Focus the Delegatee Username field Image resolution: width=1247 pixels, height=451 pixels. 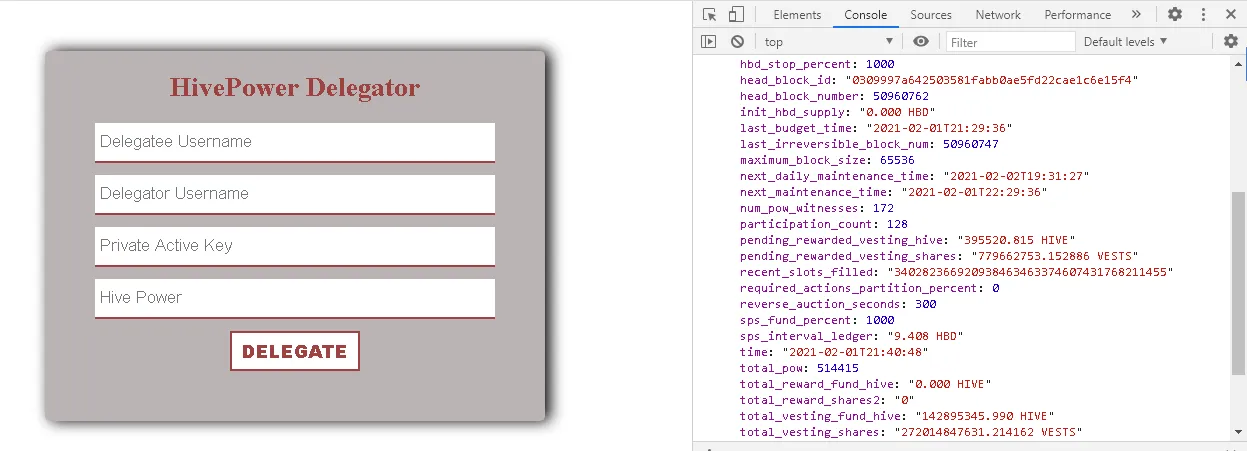[x=295, y=142]
